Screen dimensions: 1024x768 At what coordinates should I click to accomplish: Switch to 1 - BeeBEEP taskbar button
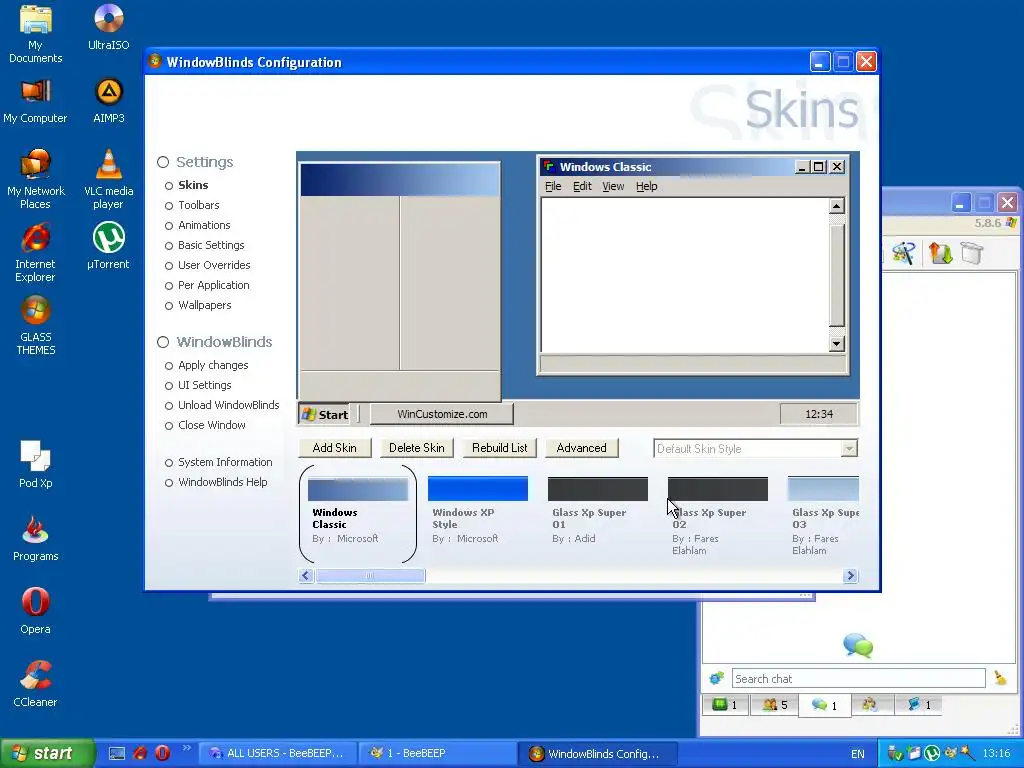click(438, 754)
